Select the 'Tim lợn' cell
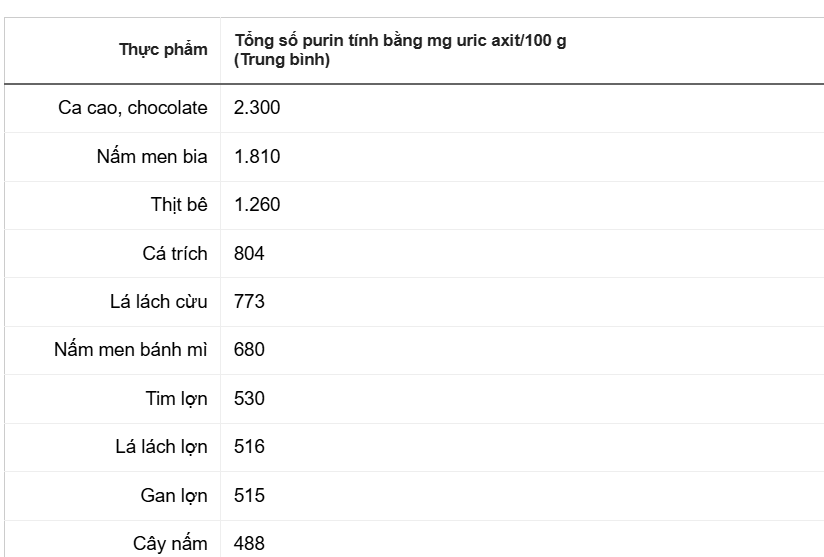Viewport: 824px width, 557px height. click(x=177, y=399)
